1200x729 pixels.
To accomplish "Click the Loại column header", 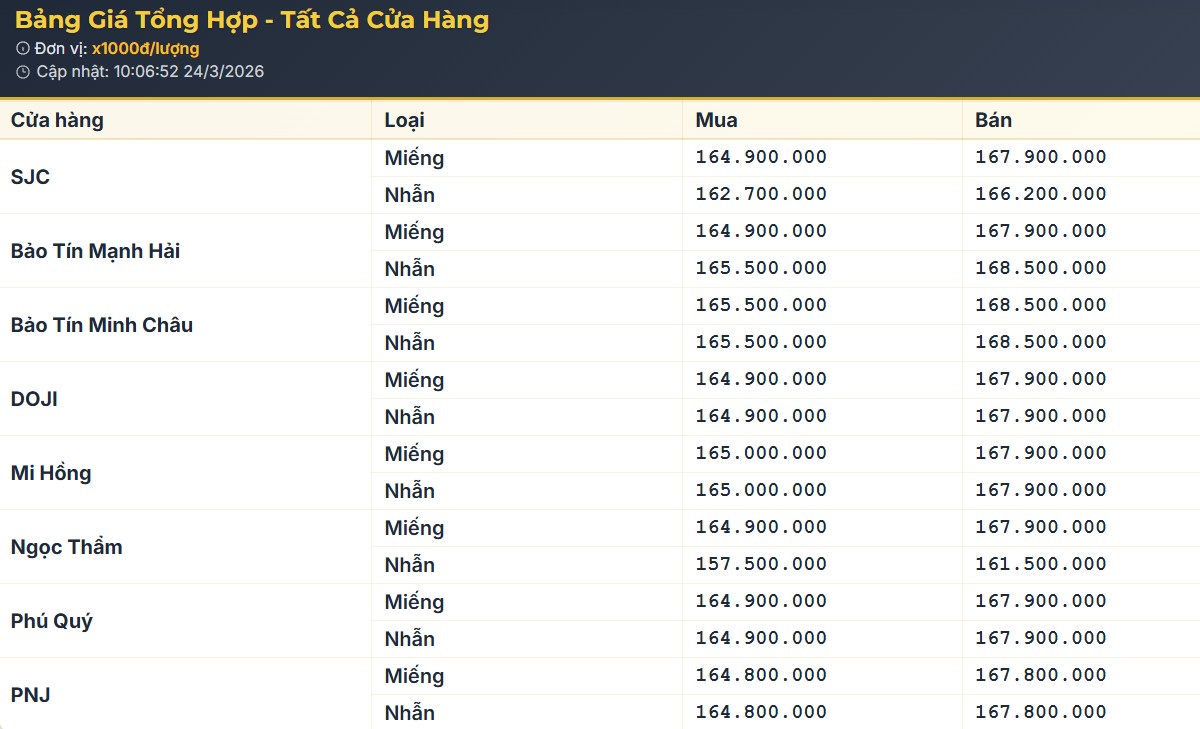I will [404, 120].
